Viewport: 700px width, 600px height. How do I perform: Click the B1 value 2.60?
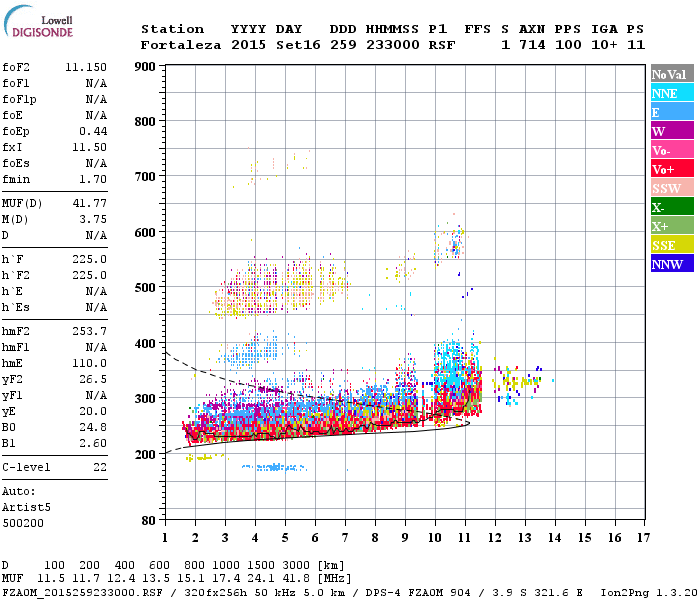pyautogui.click(x=93, y=444)
